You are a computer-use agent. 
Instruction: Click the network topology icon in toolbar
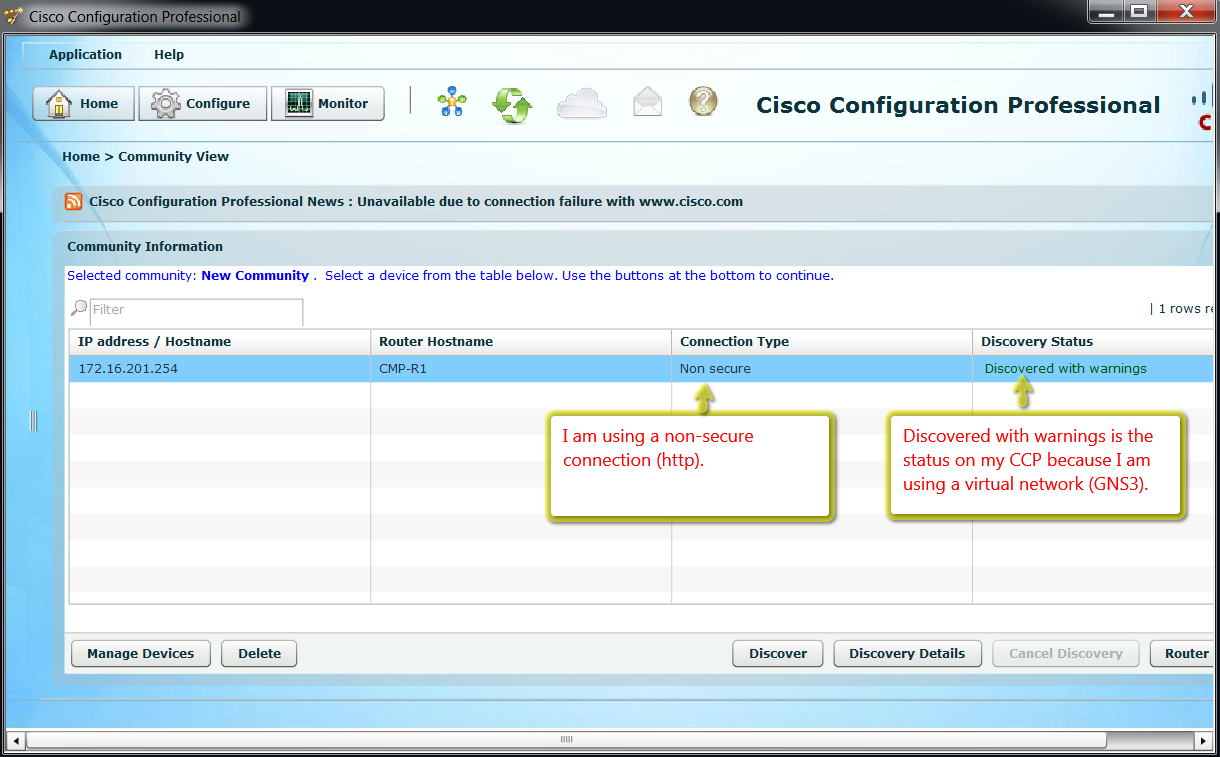click(x=452, y=103)
